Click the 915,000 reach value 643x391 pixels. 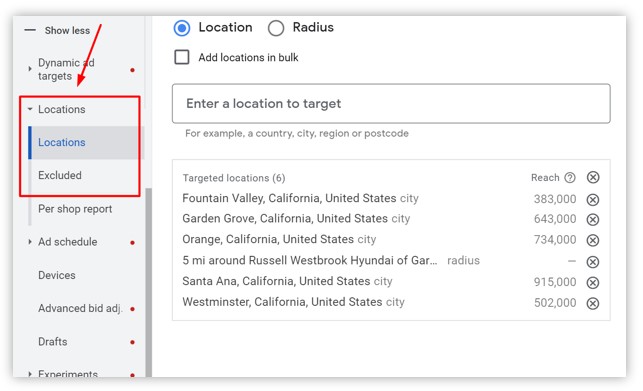[x=555, y=282]
